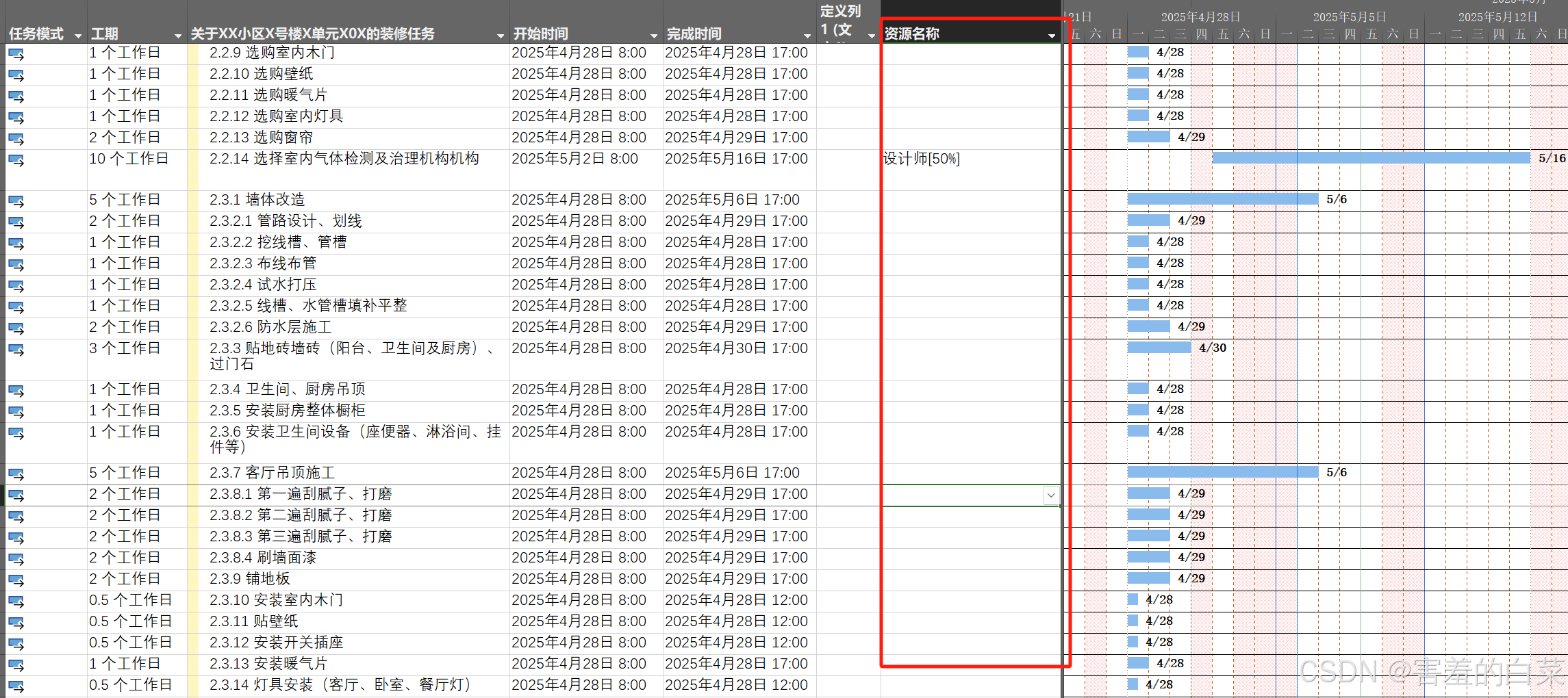Open the task name column filter dropdown
Image resolution: width=1568 pixels, height=698 pixels.
point(500,35)
